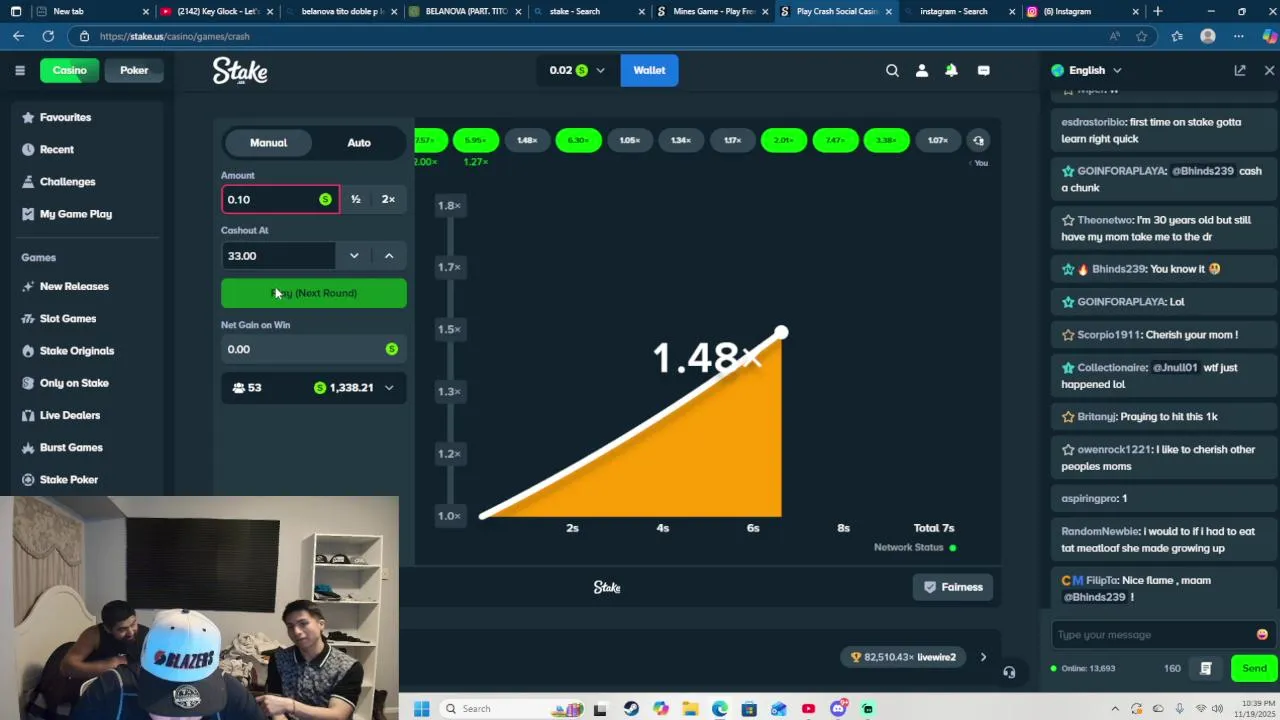
Task: Click the Cashout At input field
Action: click(279, 256)
